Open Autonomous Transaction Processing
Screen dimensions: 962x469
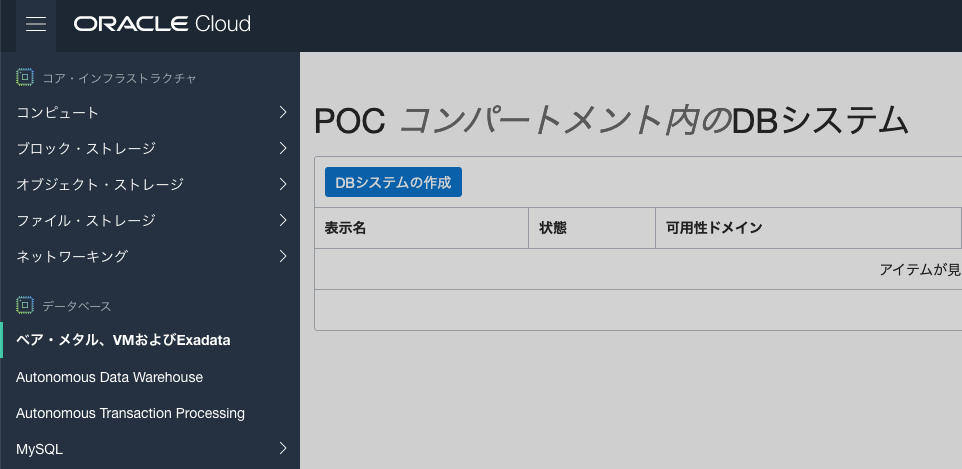click(x=130, y=413)
